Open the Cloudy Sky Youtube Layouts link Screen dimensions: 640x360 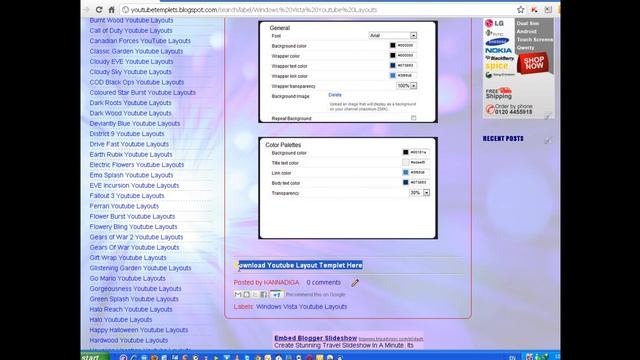coord(130,72)
